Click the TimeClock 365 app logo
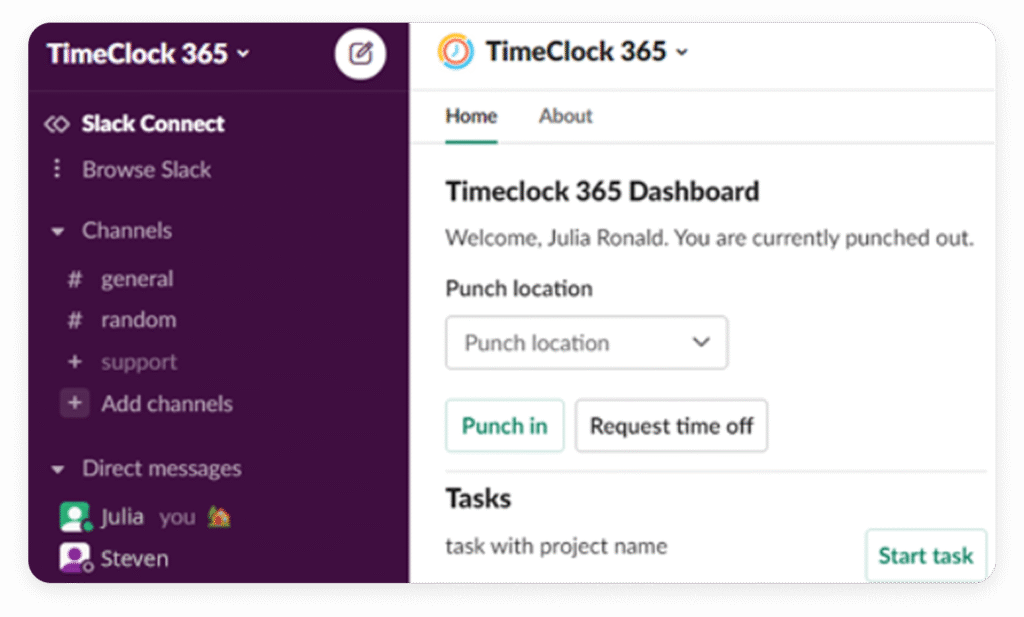1024x617 pixels. 456,52
